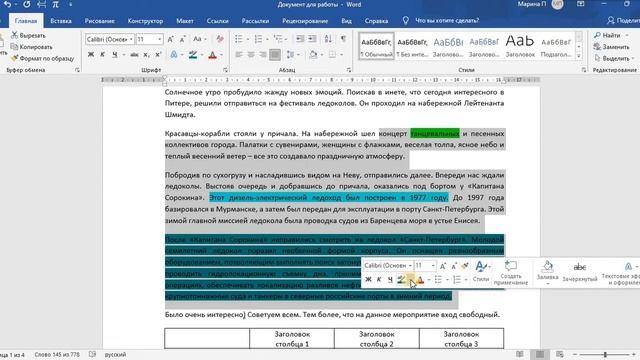Show paragraph marks with the pilcrow icon
Image resolution: width=640 pixels, height=360 pixels.
[343, 39]
